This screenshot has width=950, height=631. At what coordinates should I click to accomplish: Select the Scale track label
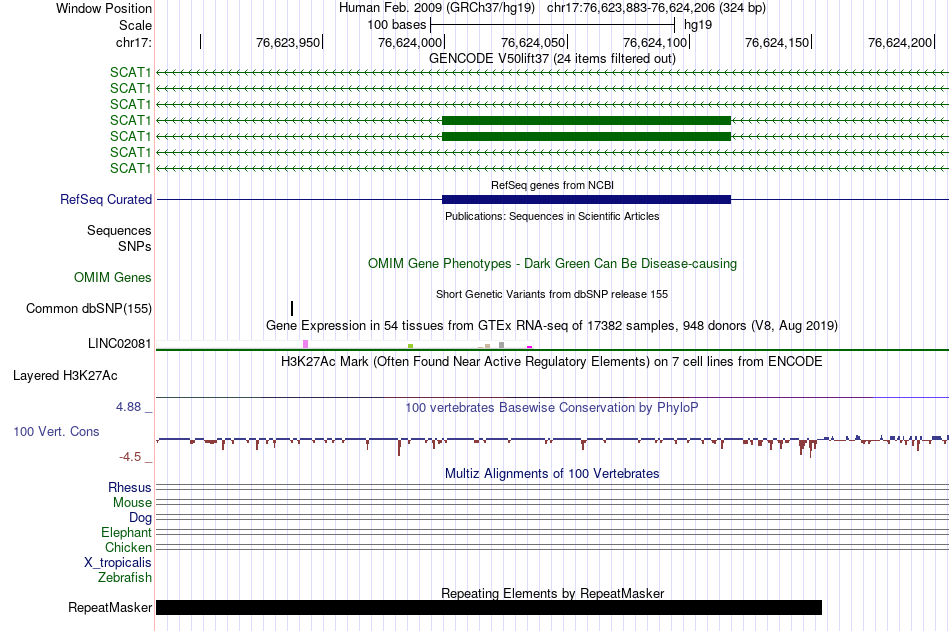tap(135, 25)
